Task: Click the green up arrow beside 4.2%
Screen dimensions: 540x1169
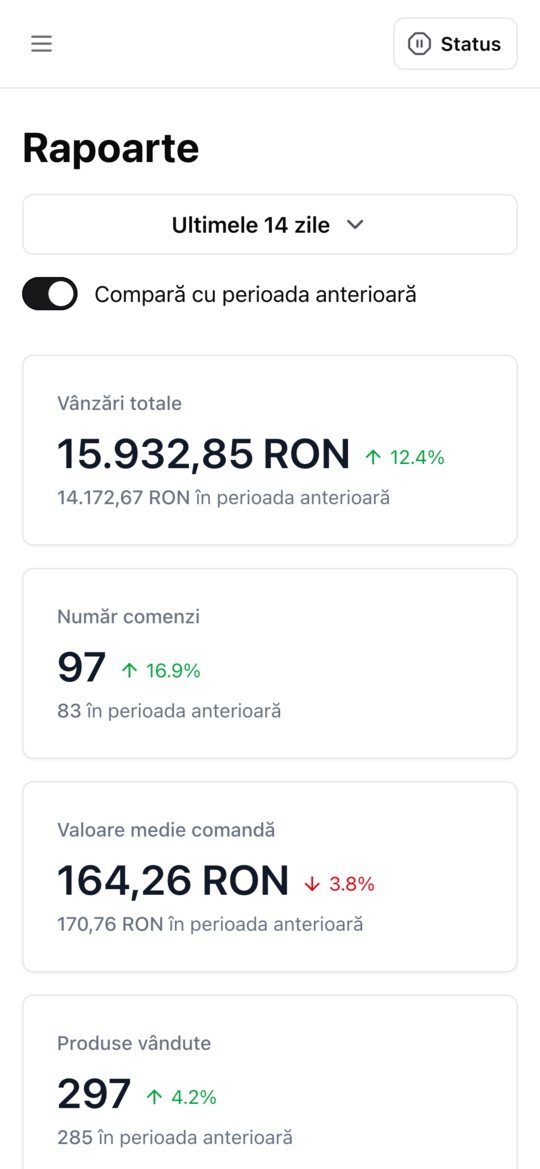Action: coord(154,1097)
